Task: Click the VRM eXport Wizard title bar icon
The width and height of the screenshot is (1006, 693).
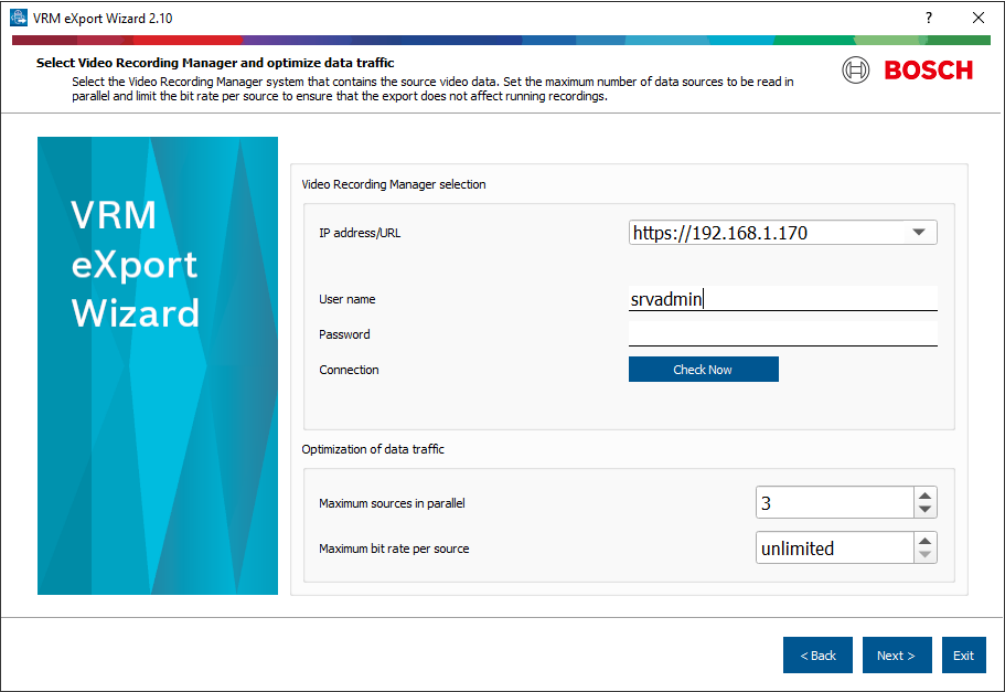Action: pos(19,17)
